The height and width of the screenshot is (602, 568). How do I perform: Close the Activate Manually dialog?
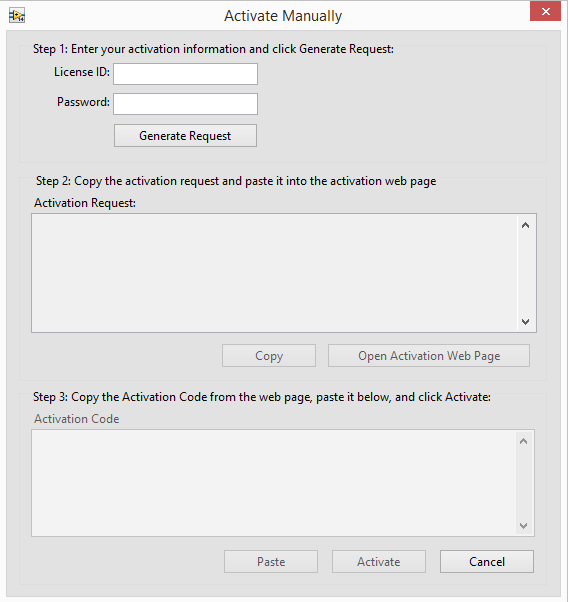(545, 12)
